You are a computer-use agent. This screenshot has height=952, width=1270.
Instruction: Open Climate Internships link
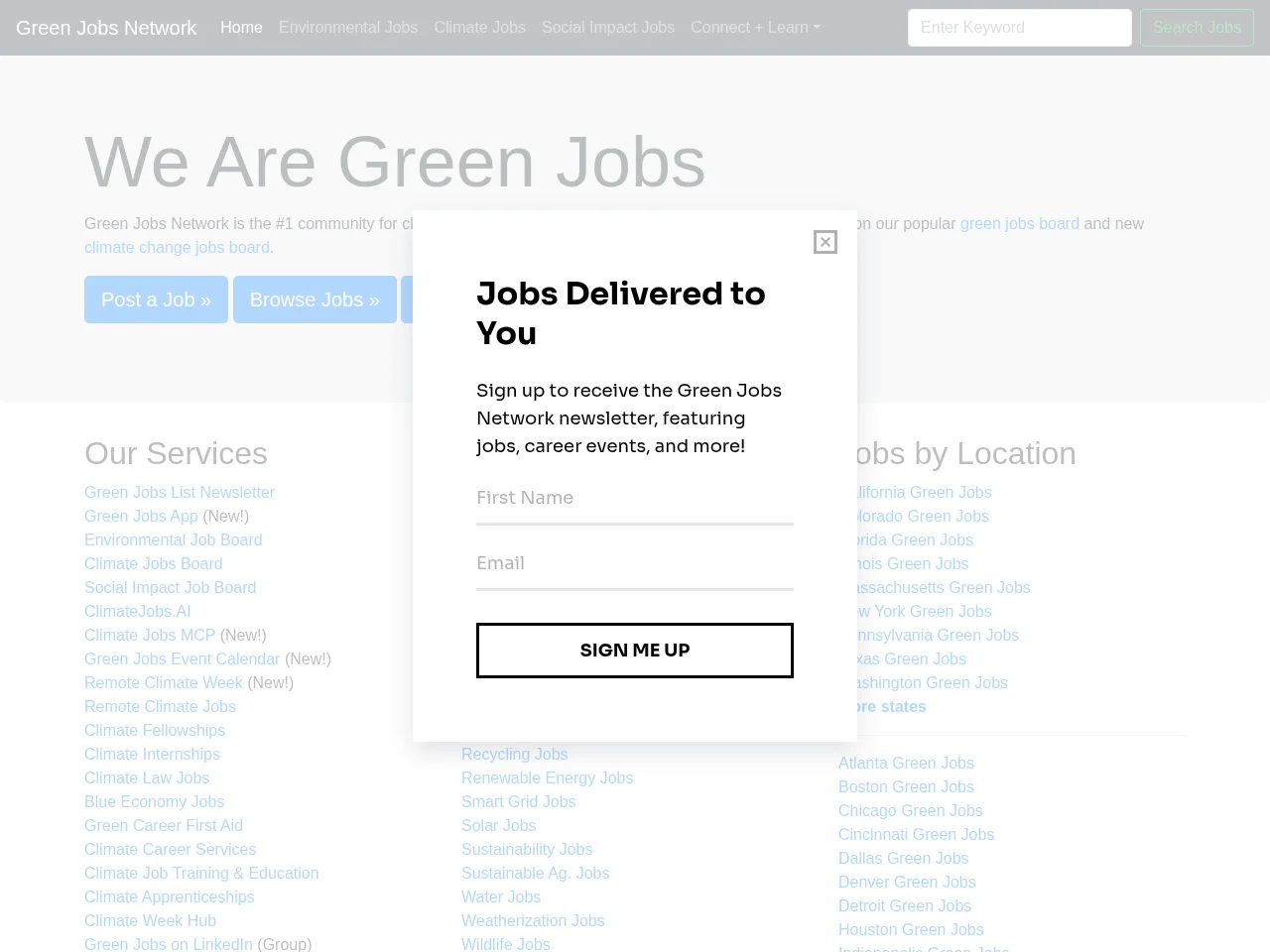[x=152, y=754]
